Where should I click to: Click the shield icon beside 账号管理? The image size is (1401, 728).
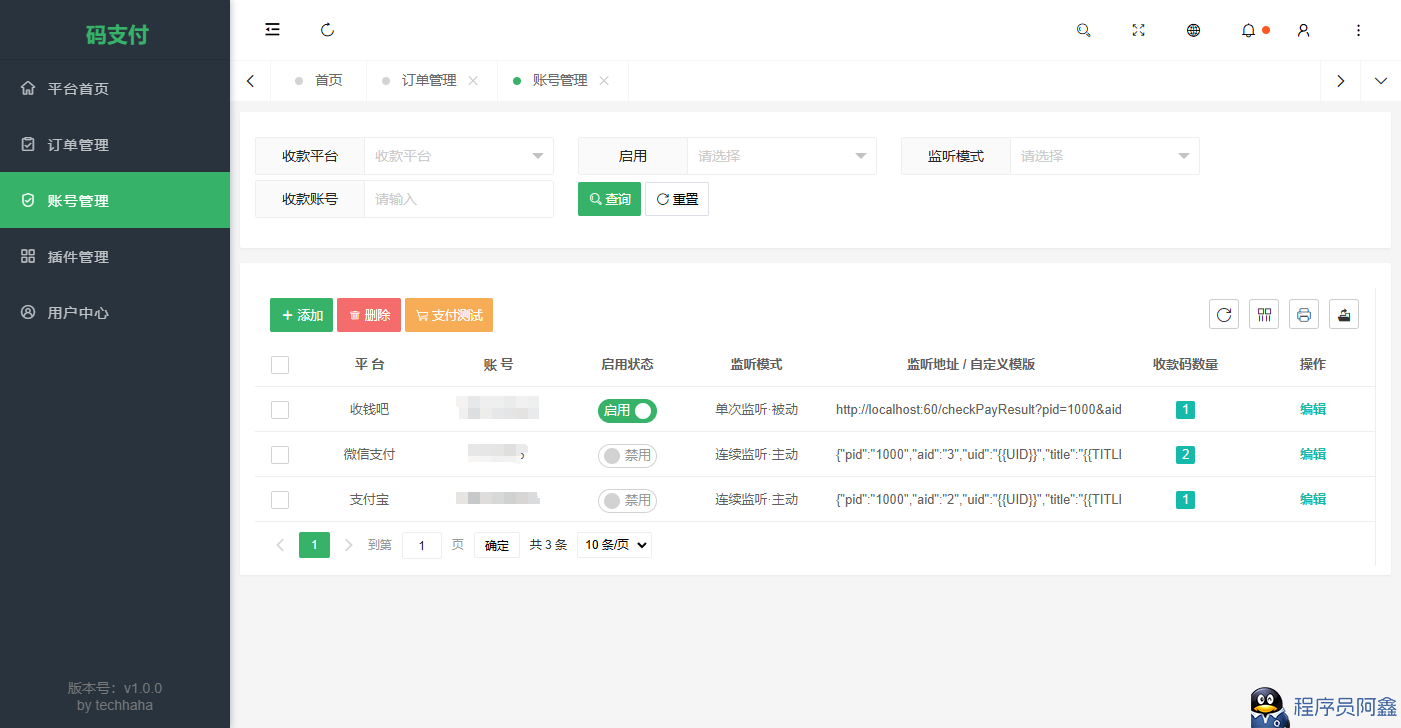click(28, 200)
